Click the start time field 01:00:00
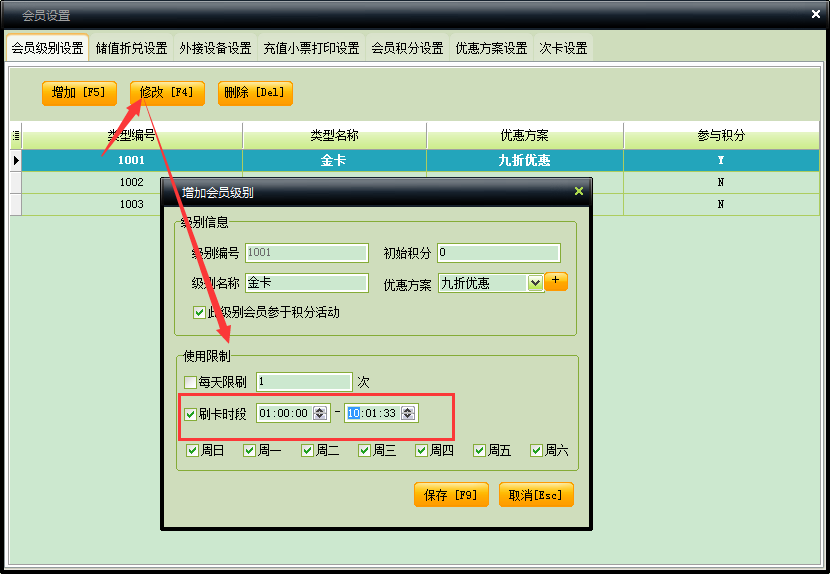The image size is (830, 574). click(293, 413)
